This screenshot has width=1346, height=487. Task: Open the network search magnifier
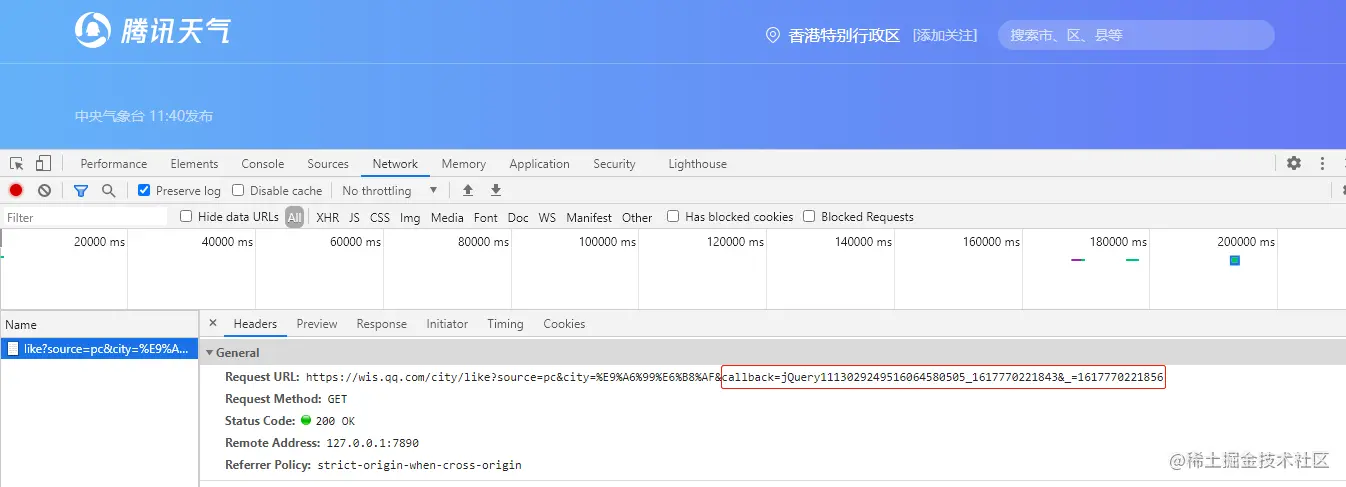click(x=108, y=190)
